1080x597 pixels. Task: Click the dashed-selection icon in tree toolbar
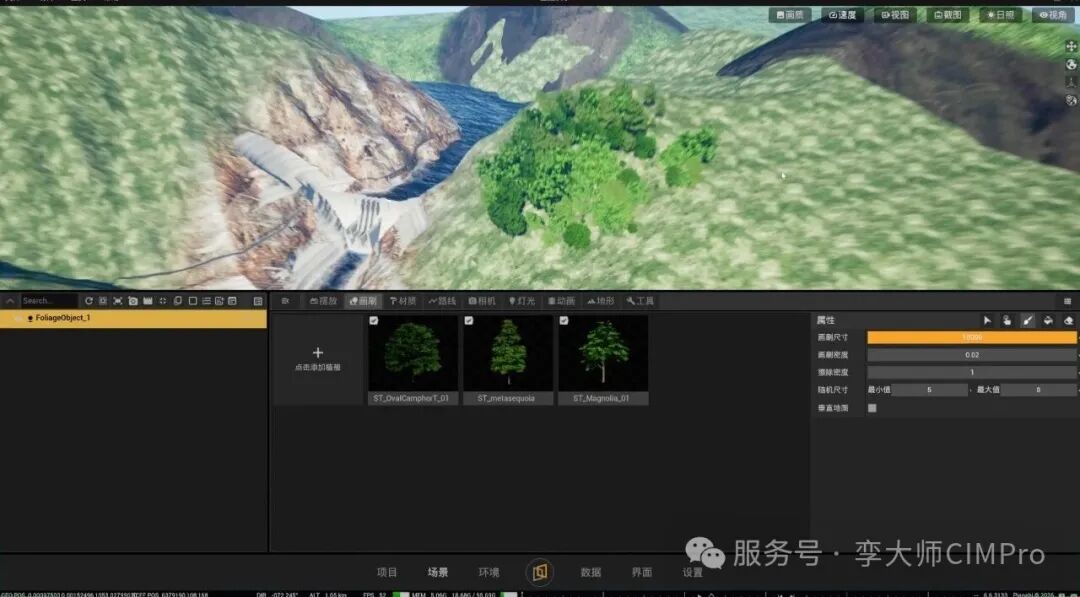pos(163,301)
